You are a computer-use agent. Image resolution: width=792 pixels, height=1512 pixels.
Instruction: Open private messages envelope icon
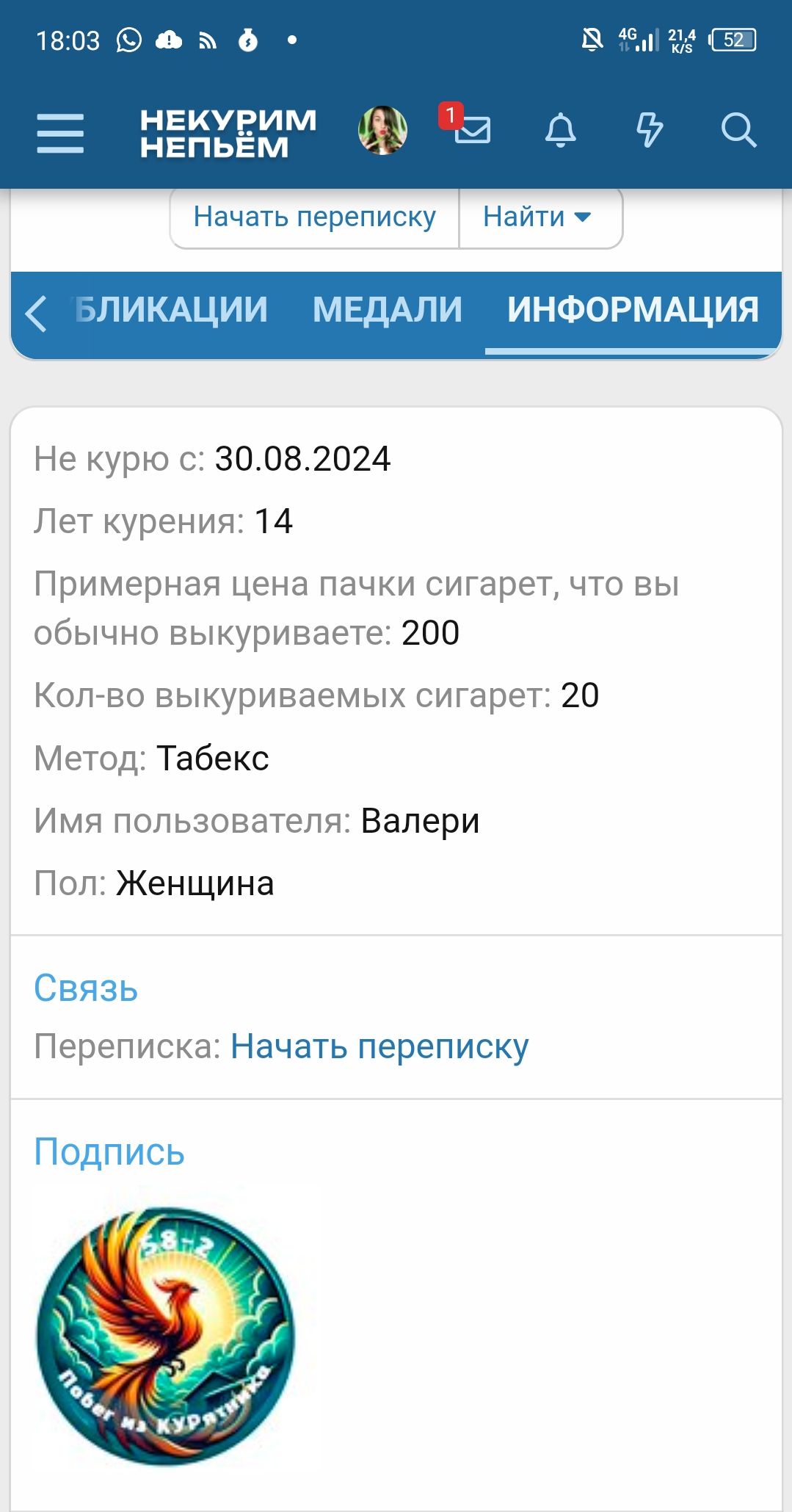473,131
